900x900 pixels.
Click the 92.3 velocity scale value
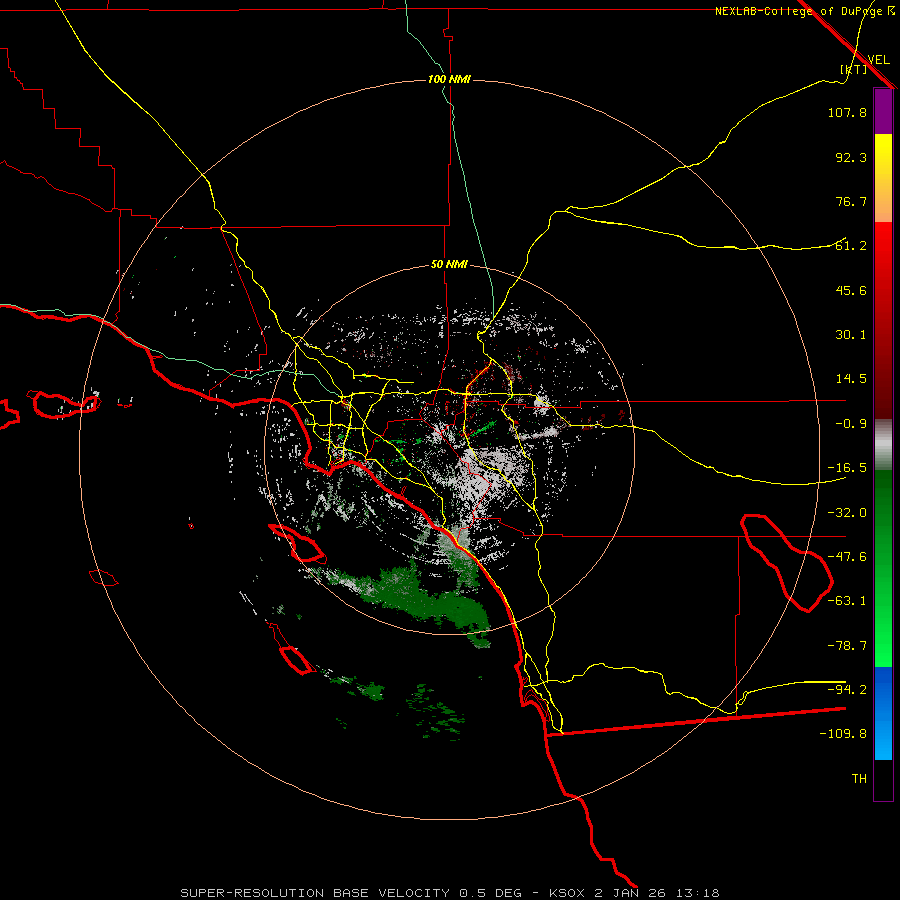click(851, 157)
